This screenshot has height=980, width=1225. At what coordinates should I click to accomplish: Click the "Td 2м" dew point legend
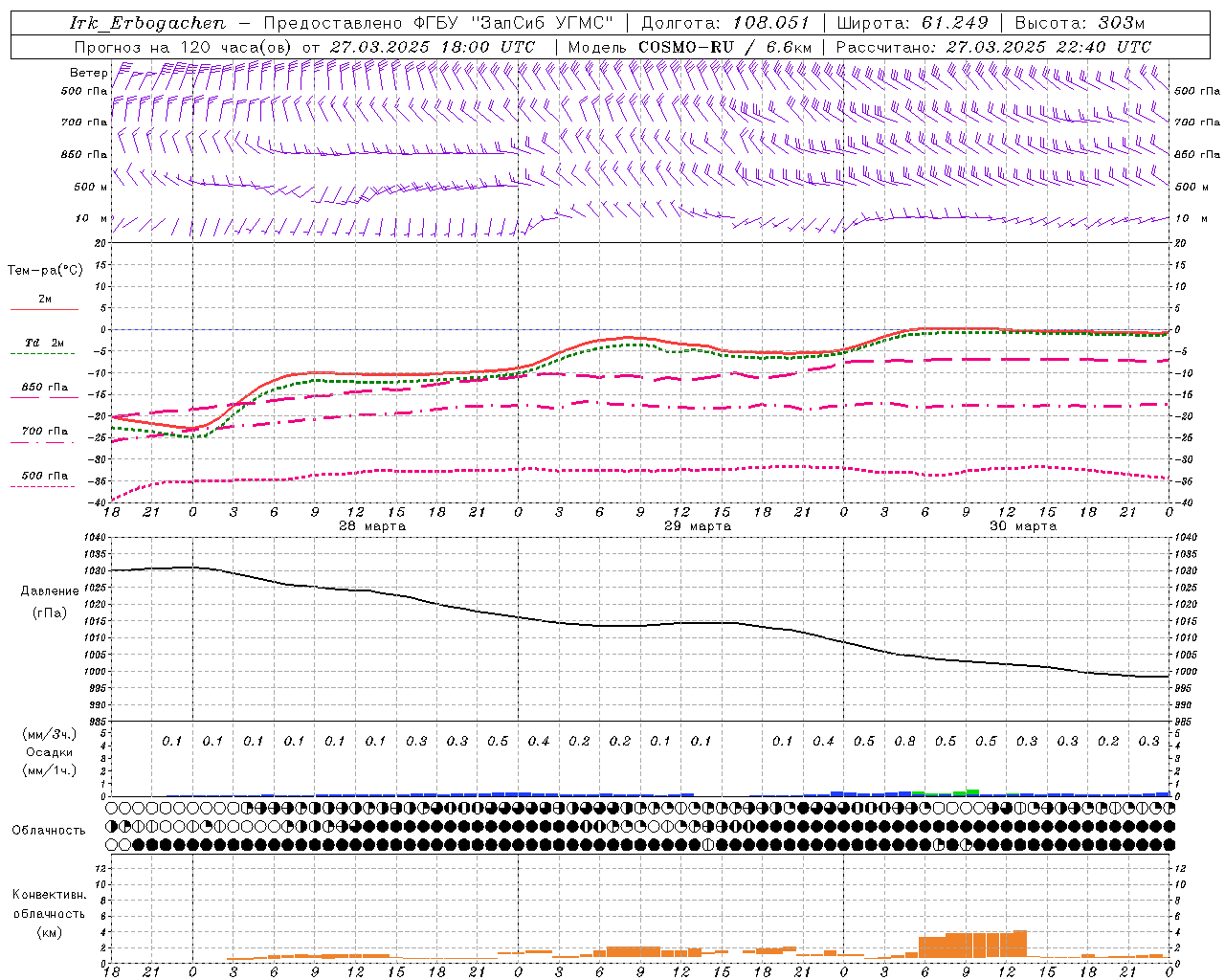click(45, 343)
